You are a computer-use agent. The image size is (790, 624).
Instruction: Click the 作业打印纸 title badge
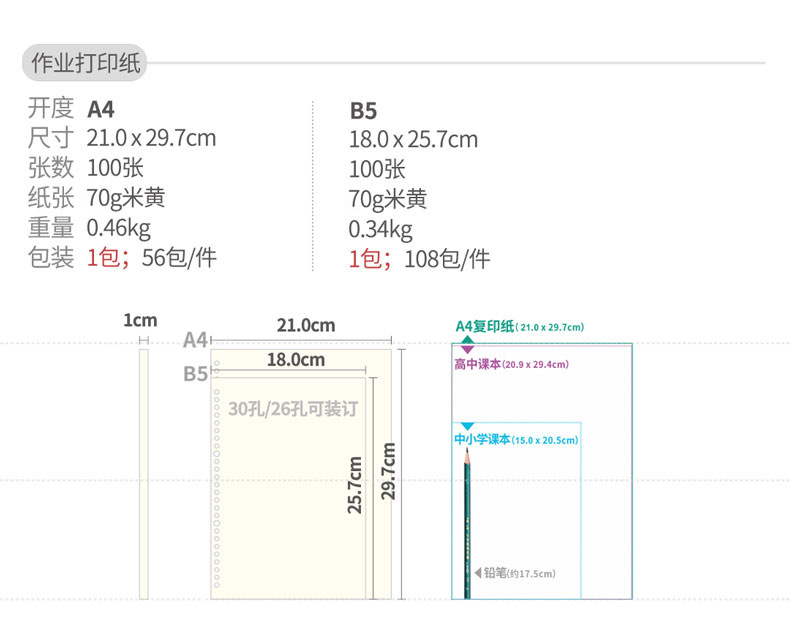coord(84,64)
